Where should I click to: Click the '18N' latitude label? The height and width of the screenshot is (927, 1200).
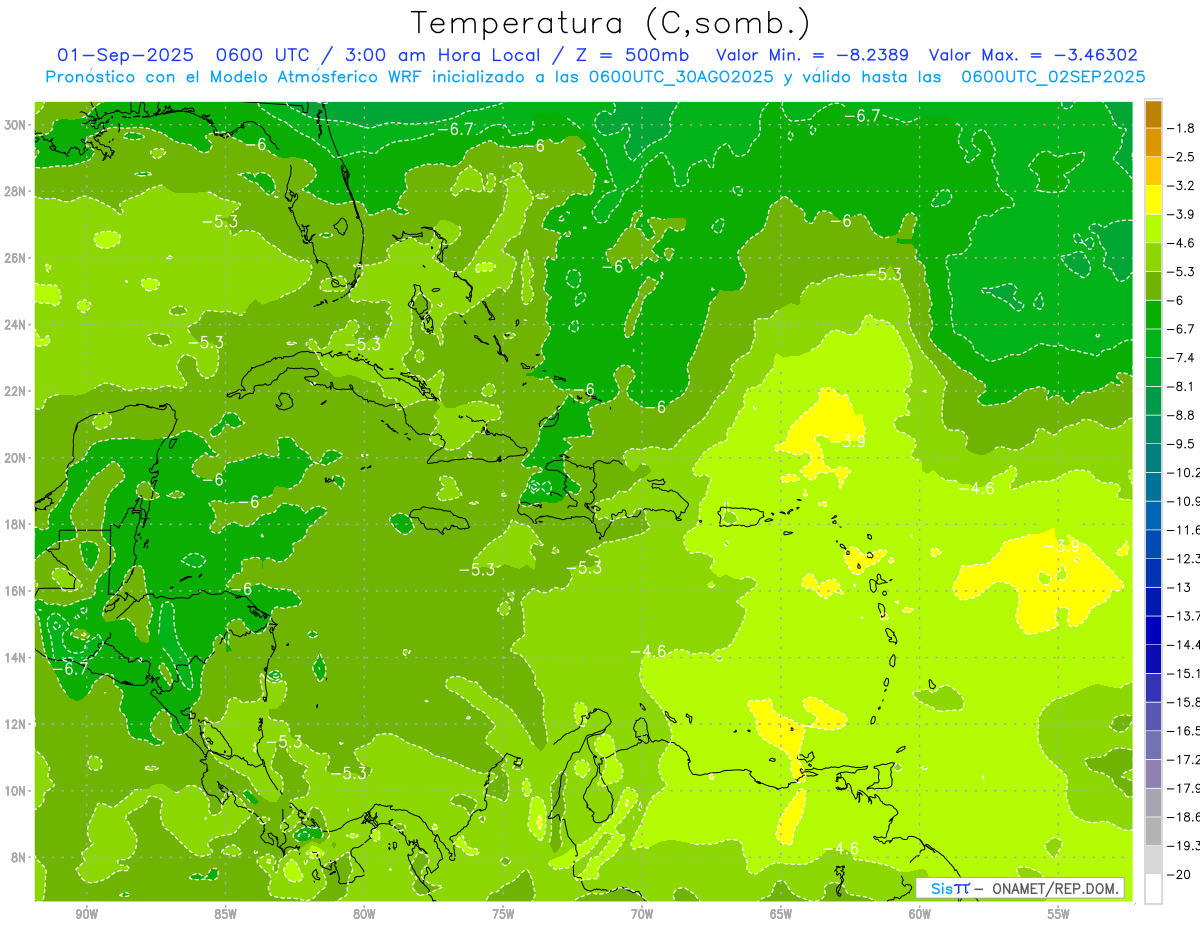(15, 524)
